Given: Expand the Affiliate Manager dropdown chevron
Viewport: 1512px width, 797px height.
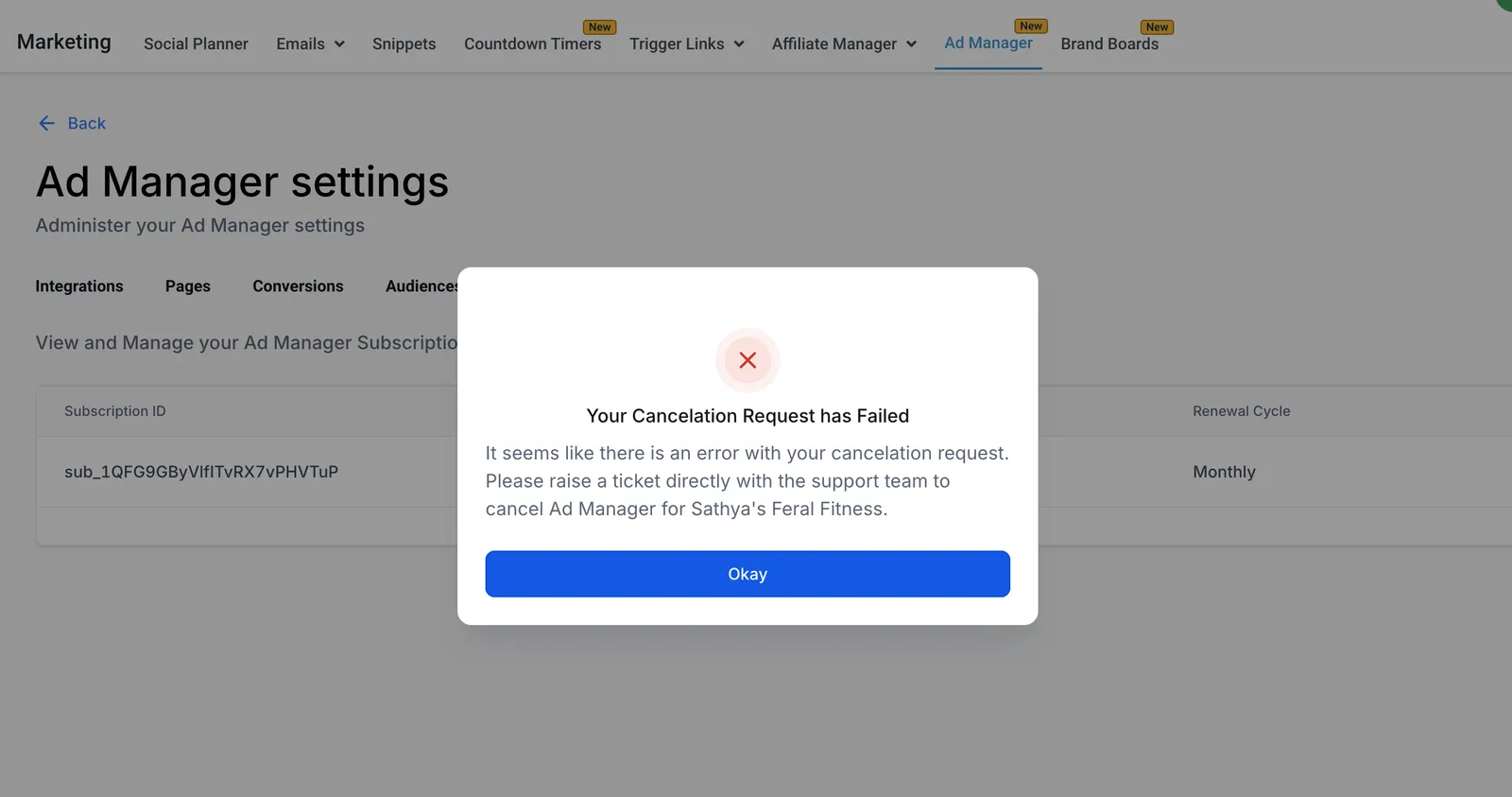Looking at the screenshot, I should point(911,44).
